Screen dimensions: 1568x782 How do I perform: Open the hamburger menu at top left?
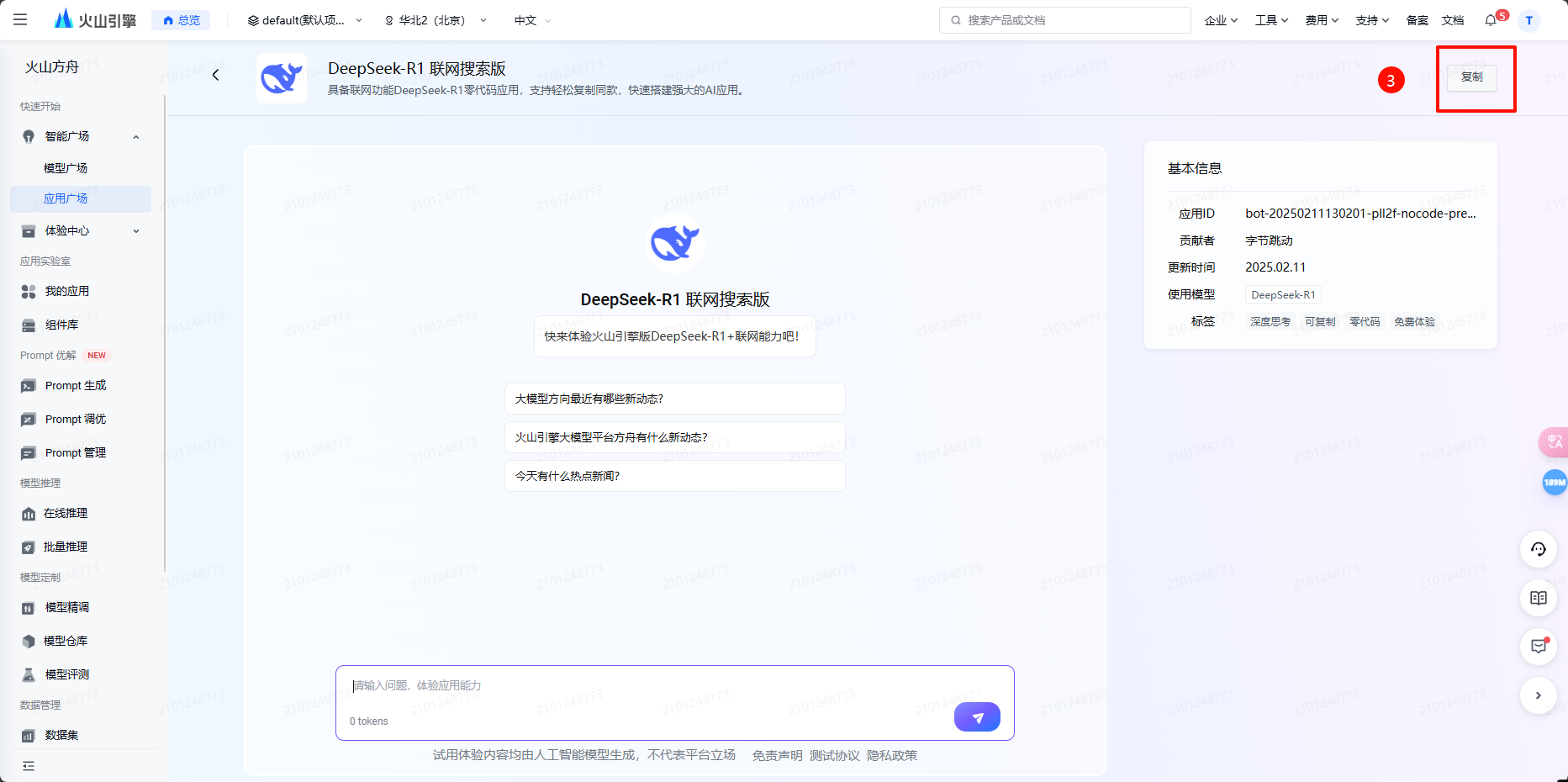click(20, 19)
